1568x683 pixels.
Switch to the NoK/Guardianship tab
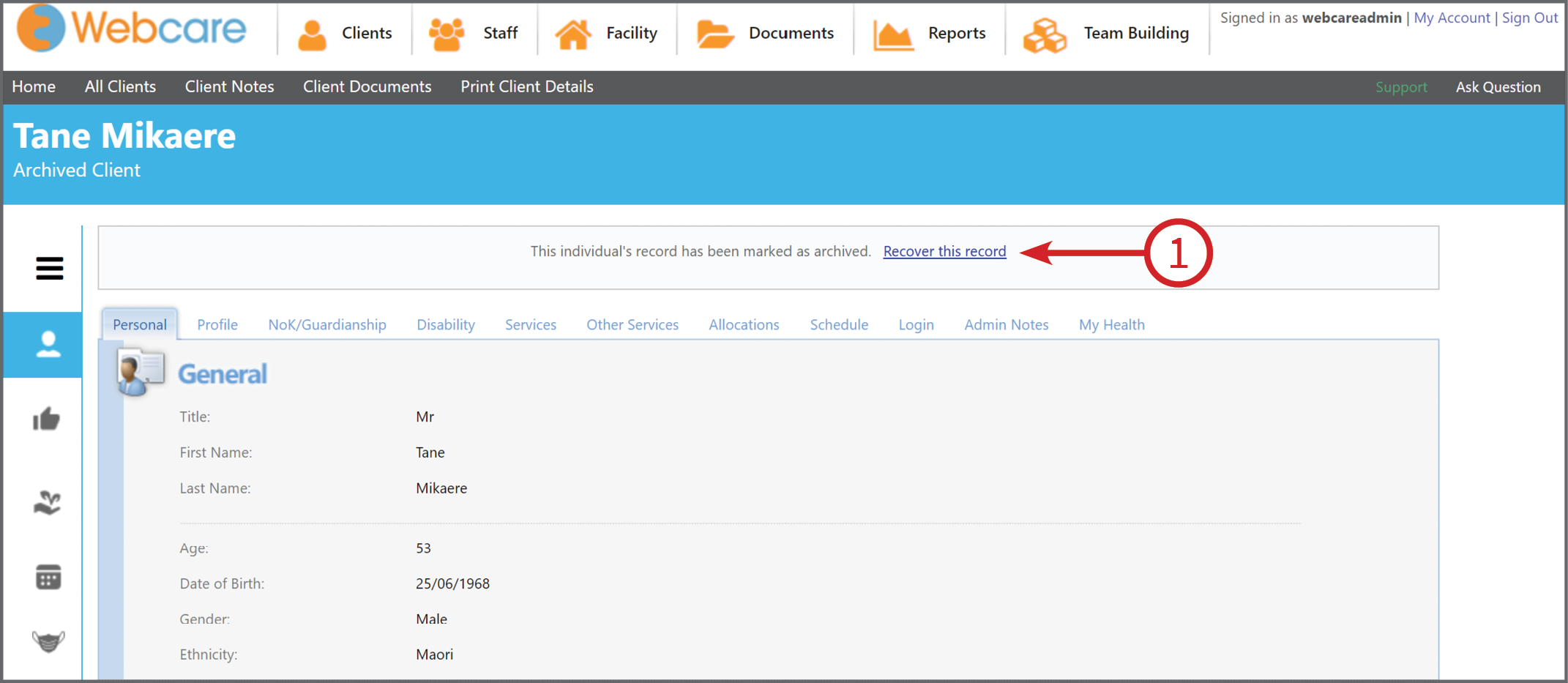click(326, 324)
